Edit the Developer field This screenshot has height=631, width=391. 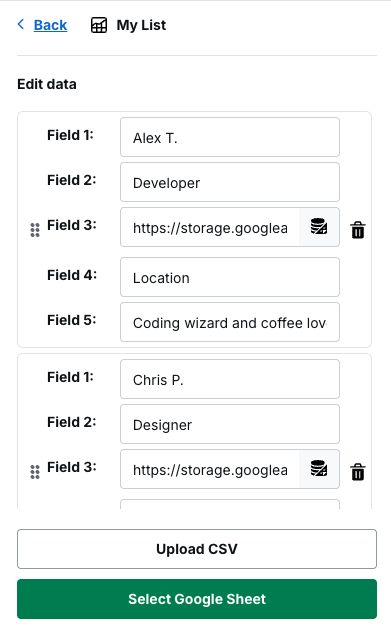pos(230,182)
